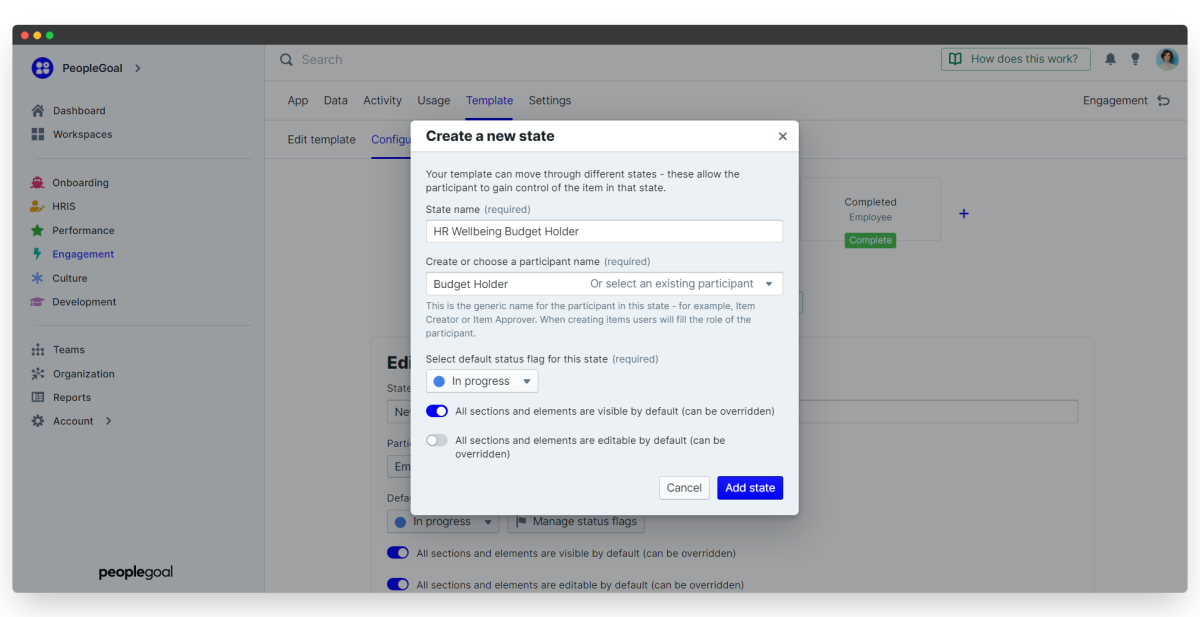Viewport: 1200px width, 617px height.
Task: Select the Completed Employee state card
Action: click(x=870, y=210)
